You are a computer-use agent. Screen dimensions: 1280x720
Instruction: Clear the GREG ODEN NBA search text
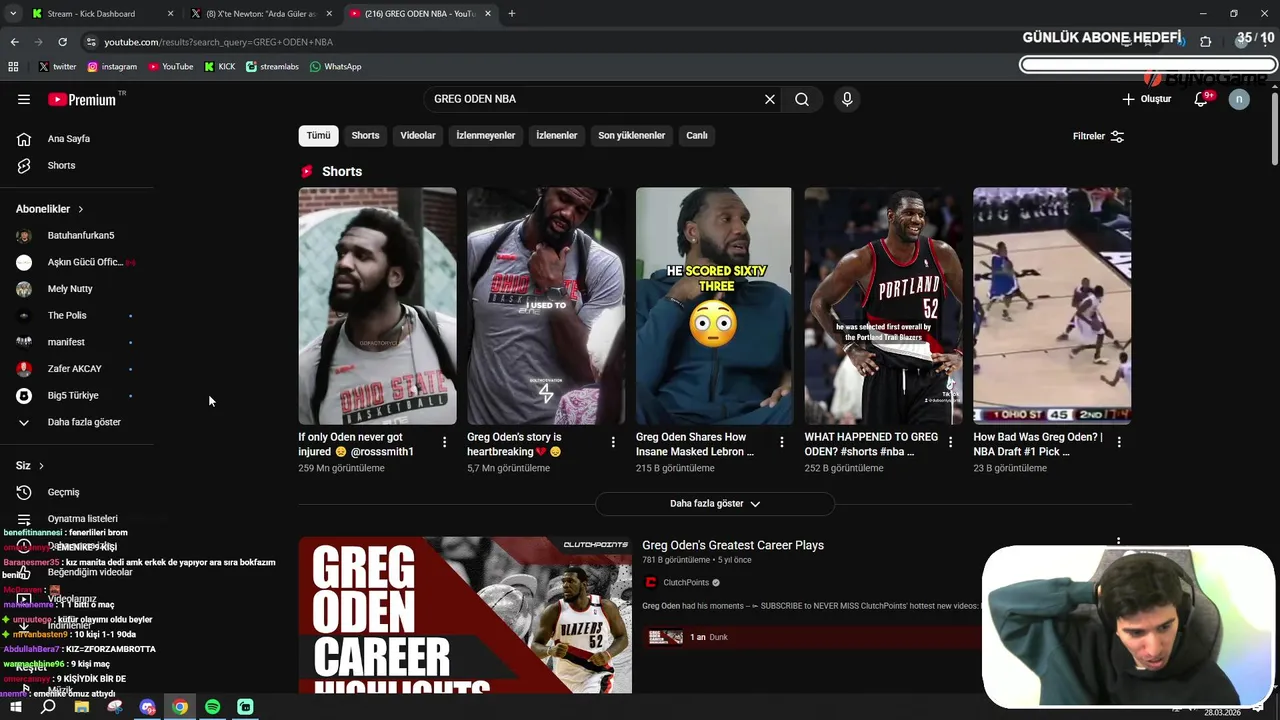click(x=770, y=99)
